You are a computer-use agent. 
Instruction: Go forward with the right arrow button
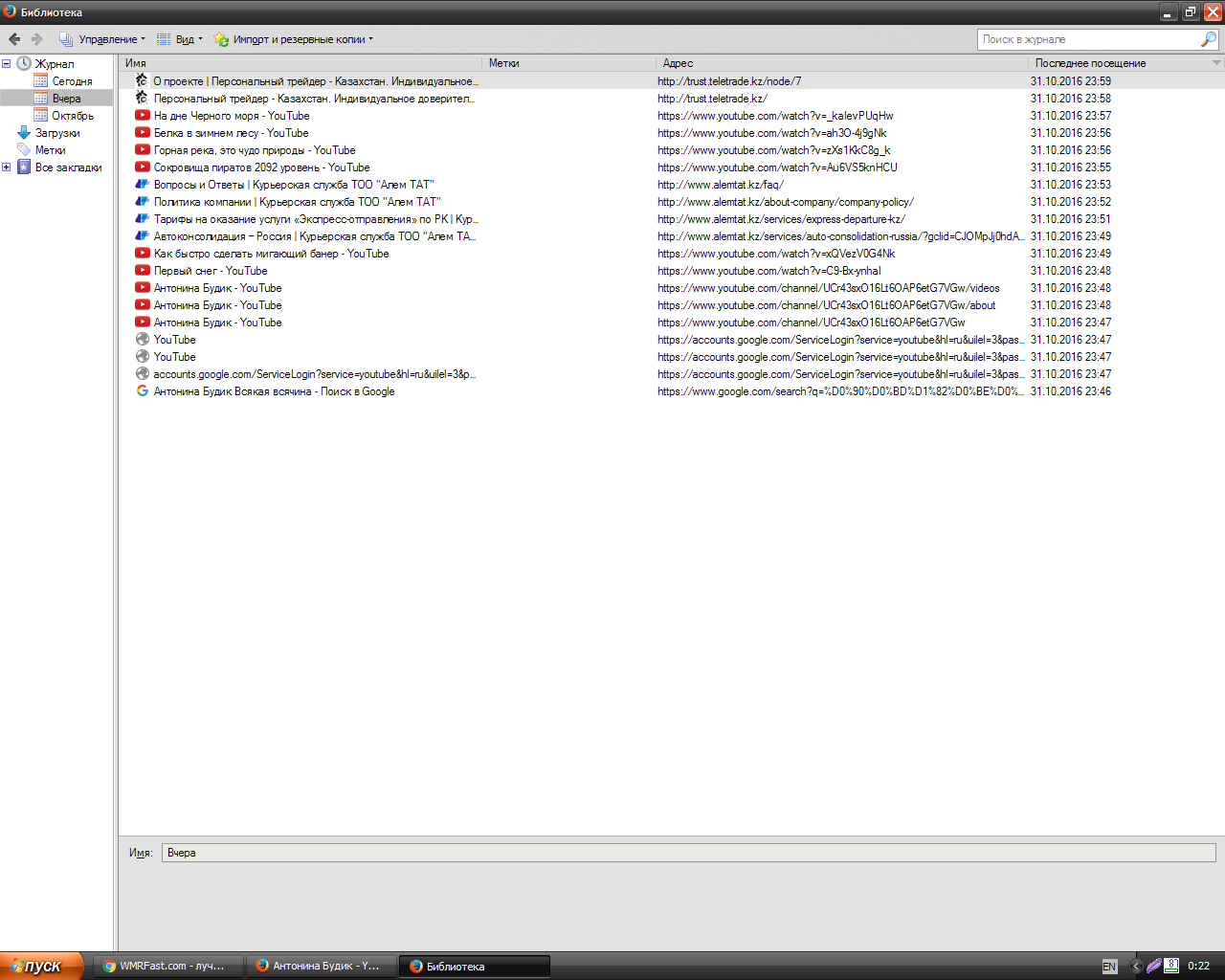pyautogui.click(x=37, y=39)
